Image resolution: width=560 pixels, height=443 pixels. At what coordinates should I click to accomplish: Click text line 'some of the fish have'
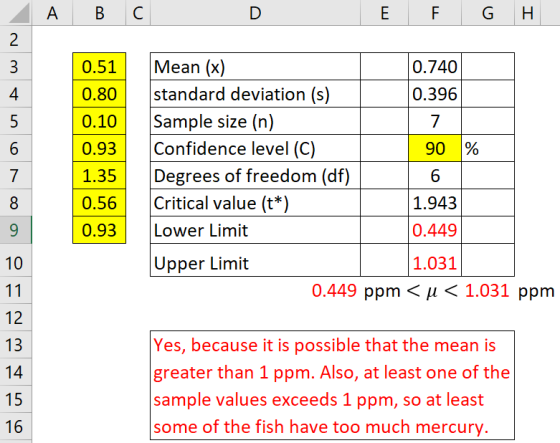point(321,427)
